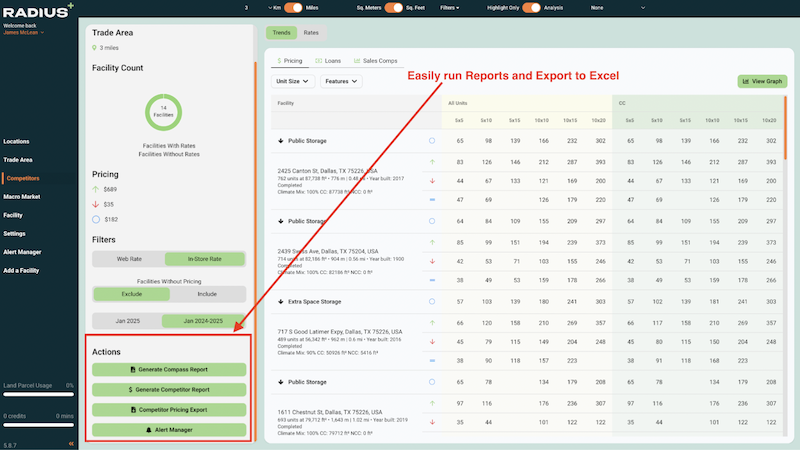Image resolution: width=800 pixels, height=450 pixels.
Task: Click the Loans tab money icon
Action: pyautogui.click(x=318, y=61)
